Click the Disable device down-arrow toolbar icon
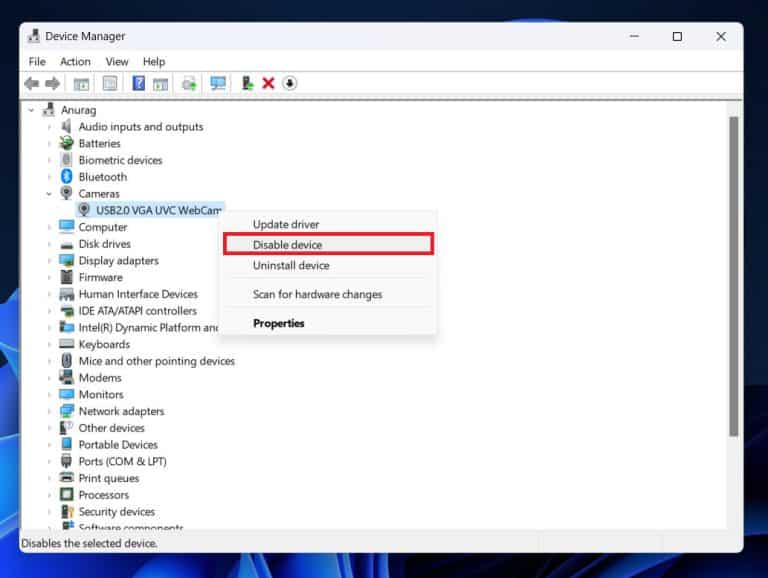 (289, 83)
